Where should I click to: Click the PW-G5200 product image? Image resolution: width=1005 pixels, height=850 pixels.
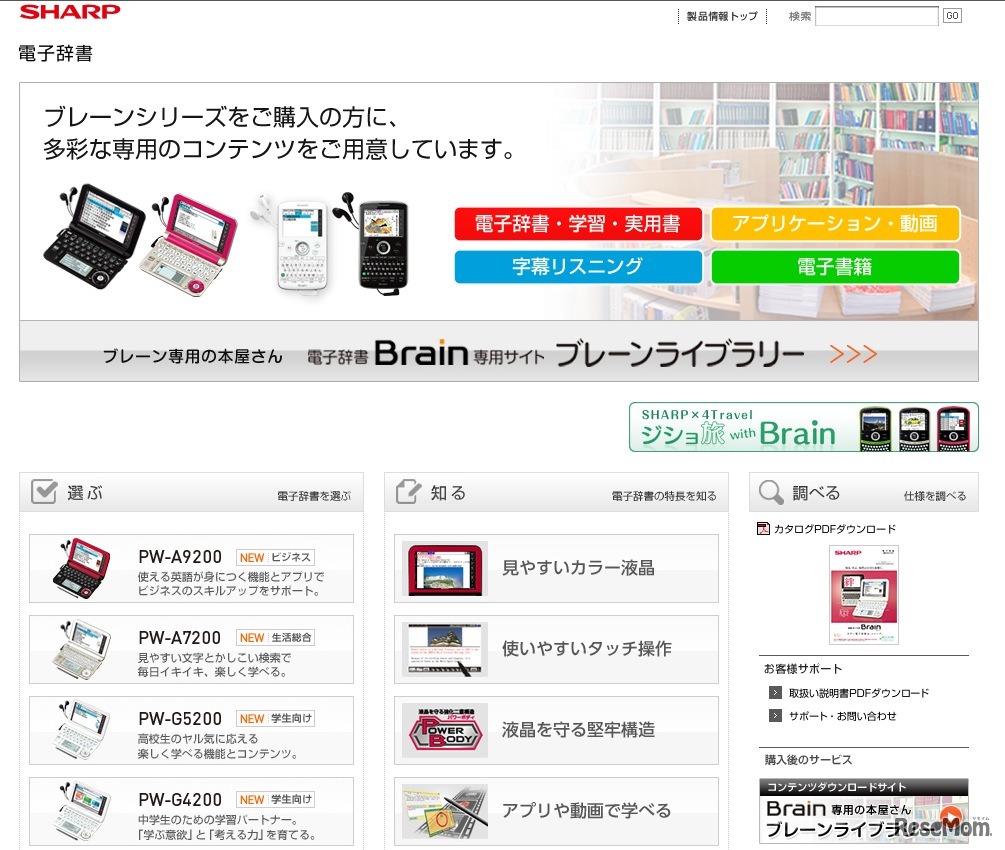pos(81,730)
